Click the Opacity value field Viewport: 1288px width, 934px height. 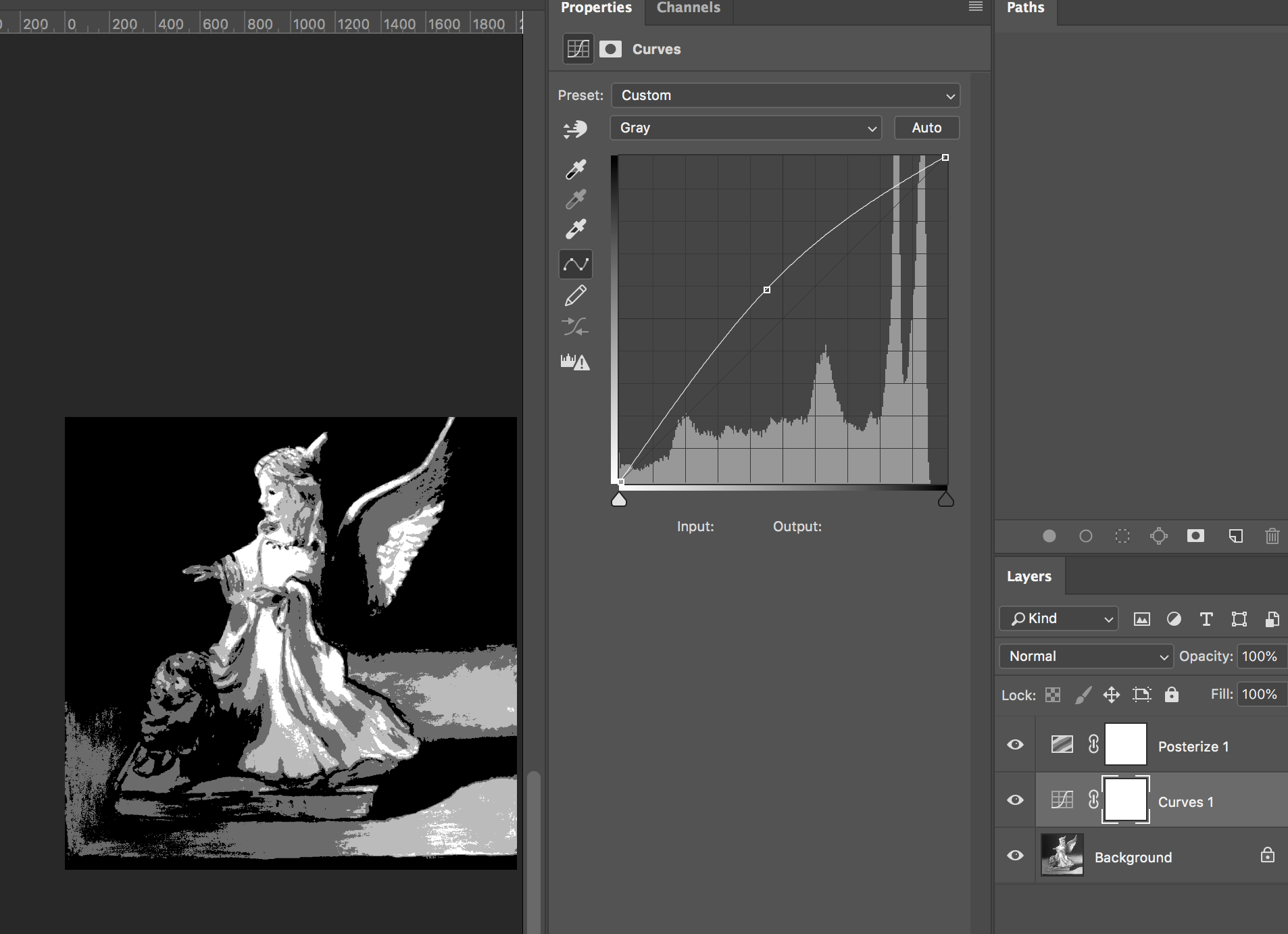[x=1262, y=656]
